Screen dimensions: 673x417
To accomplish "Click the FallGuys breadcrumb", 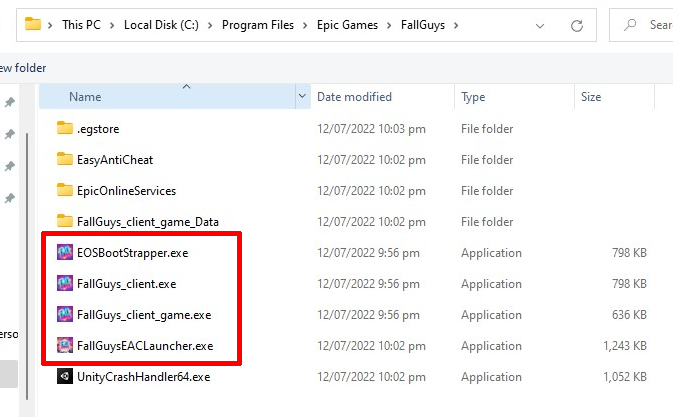I will 423,25.
